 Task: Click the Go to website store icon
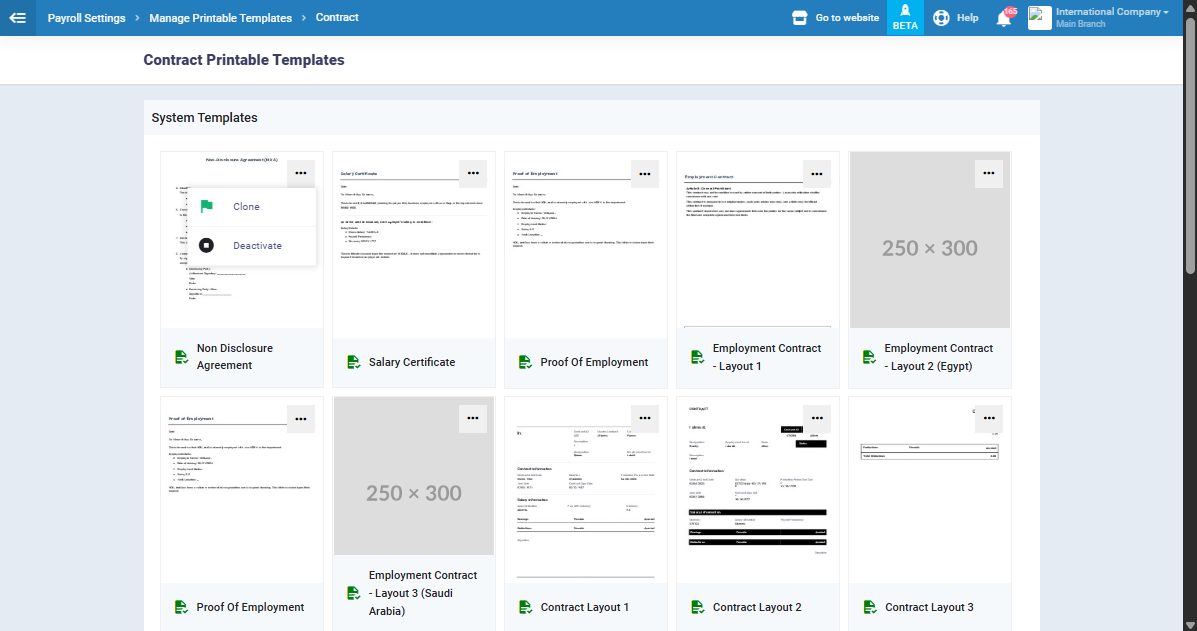[x=799, y=18]
